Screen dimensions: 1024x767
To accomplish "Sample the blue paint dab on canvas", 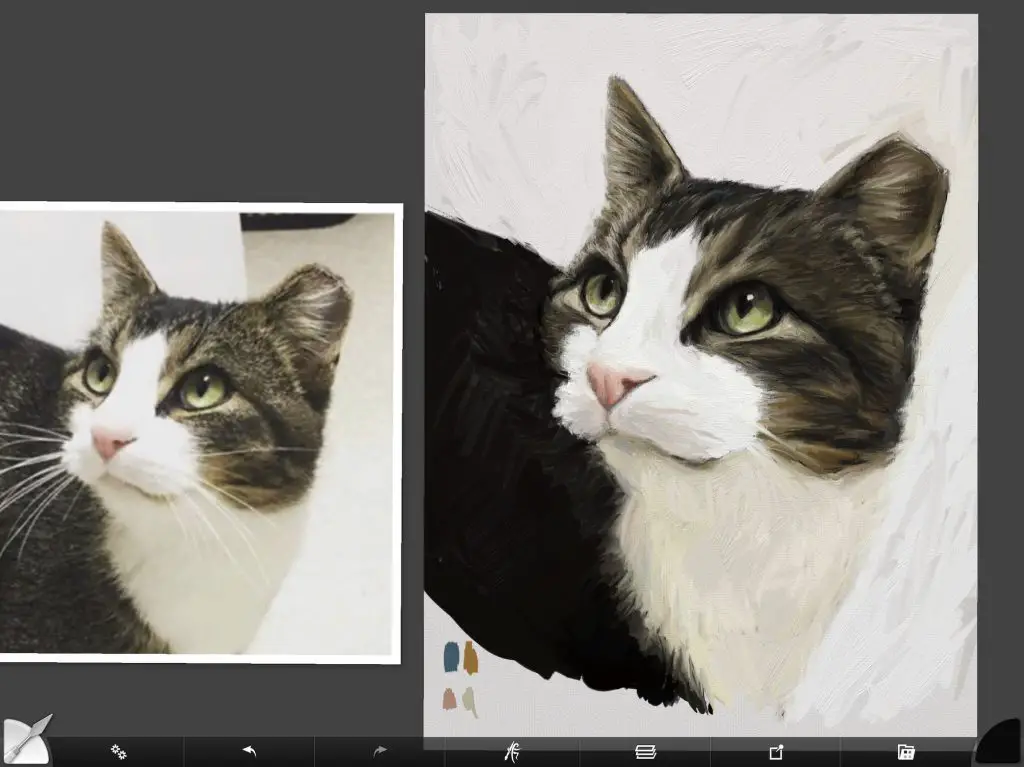I will pos(451,657).
